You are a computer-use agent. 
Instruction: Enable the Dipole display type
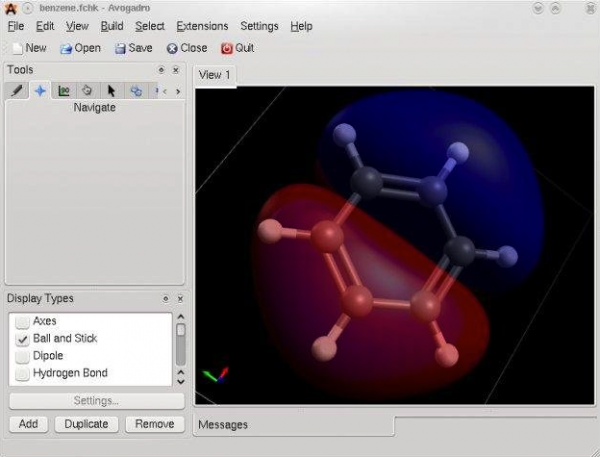(x=22, y=356)
